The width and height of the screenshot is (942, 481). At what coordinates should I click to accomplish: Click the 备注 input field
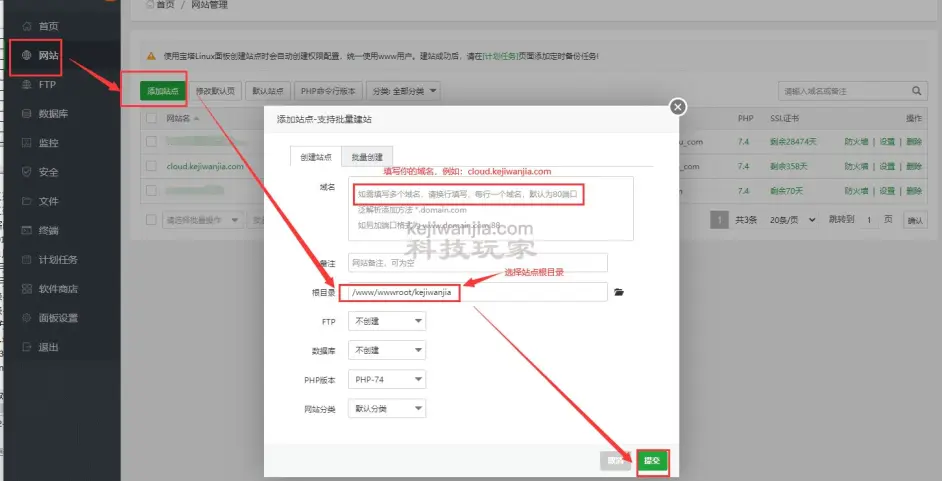pos(478,262)
